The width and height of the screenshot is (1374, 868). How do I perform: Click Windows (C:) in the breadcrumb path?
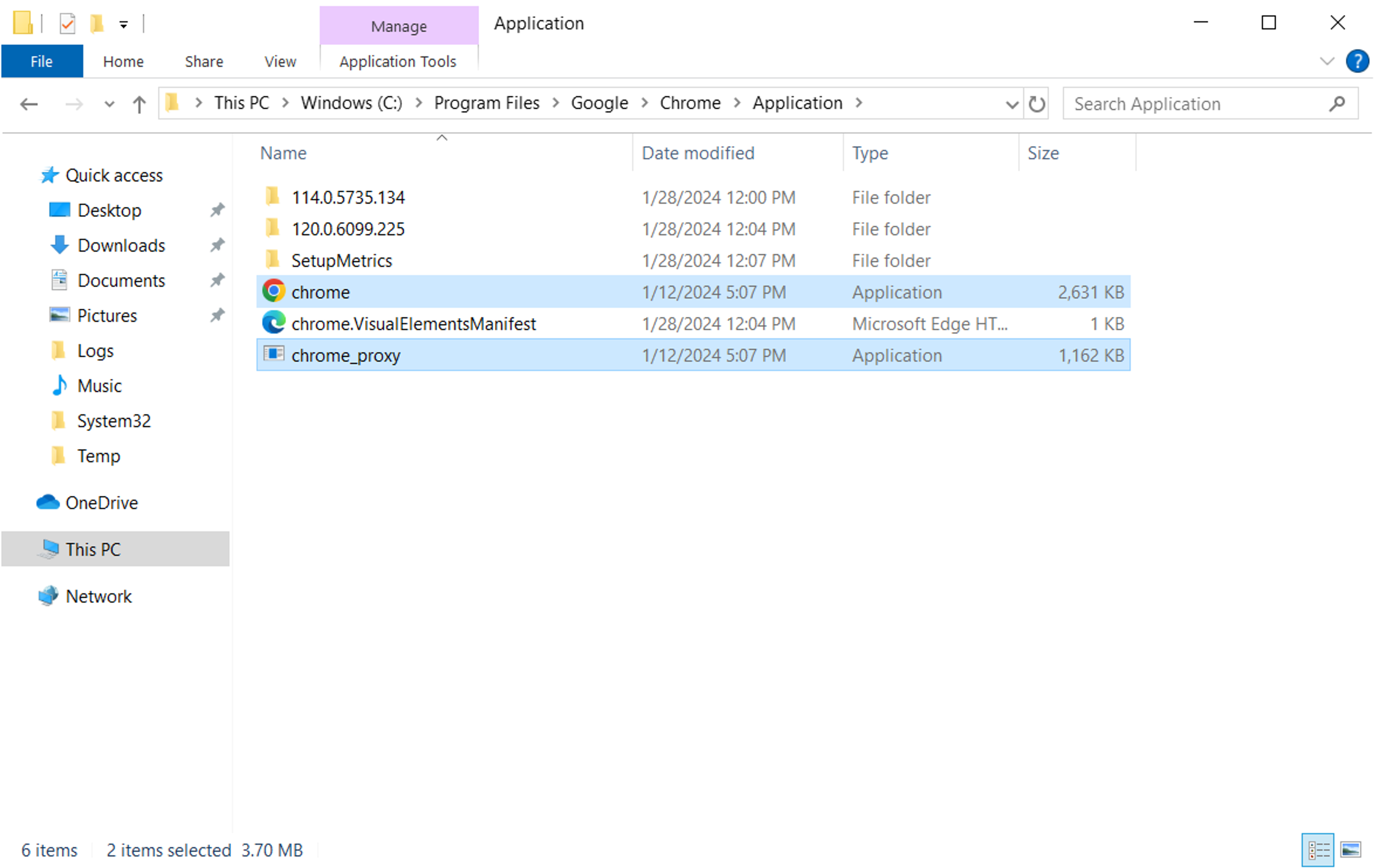click(x=351, y=103)
